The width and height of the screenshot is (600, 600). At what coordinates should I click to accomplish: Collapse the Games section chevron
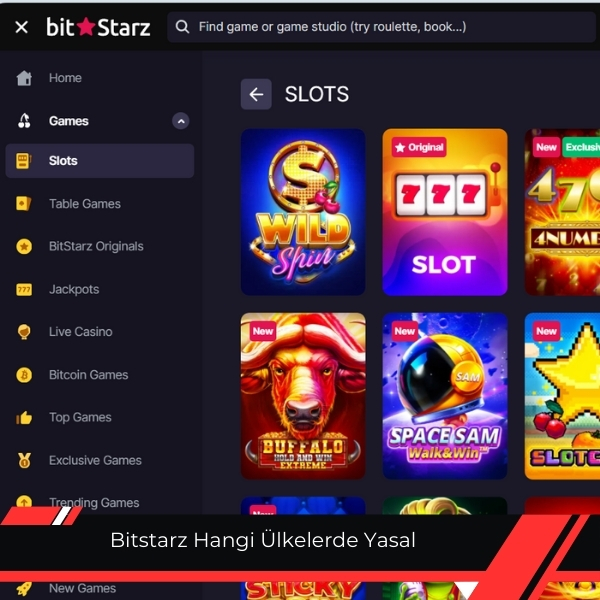point(181,121)
